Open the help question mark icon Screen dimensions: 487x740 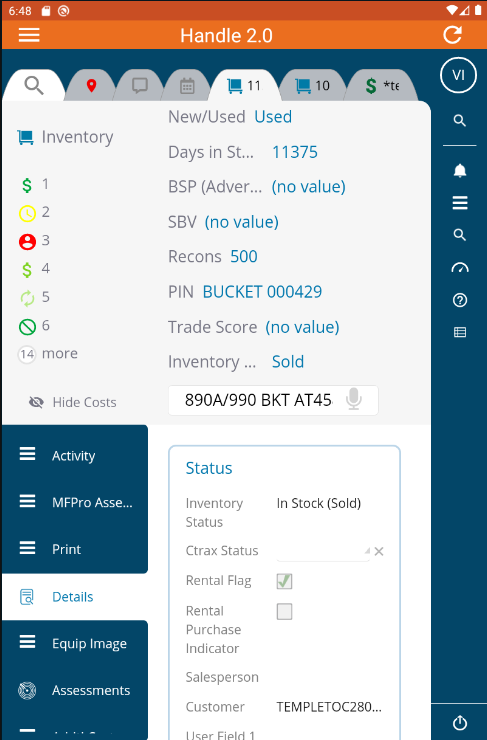[x=460, y=300]
